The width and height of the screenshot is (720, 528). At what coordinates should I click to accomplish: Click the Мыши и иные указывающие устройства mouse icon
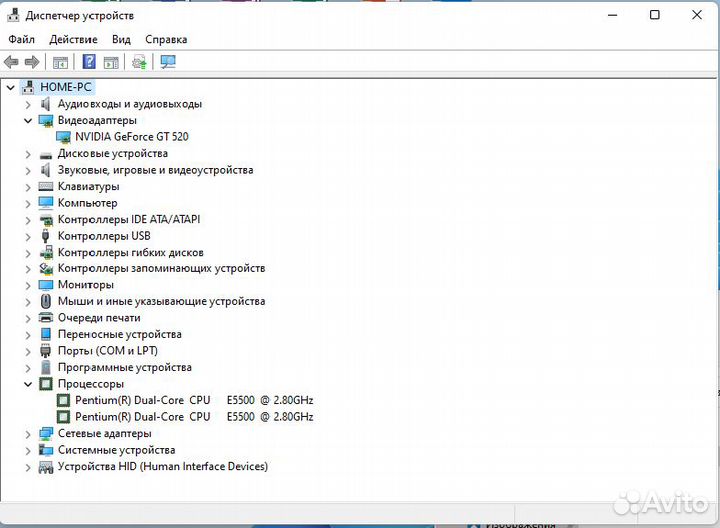pyautogui.click(x=45, y=302)
